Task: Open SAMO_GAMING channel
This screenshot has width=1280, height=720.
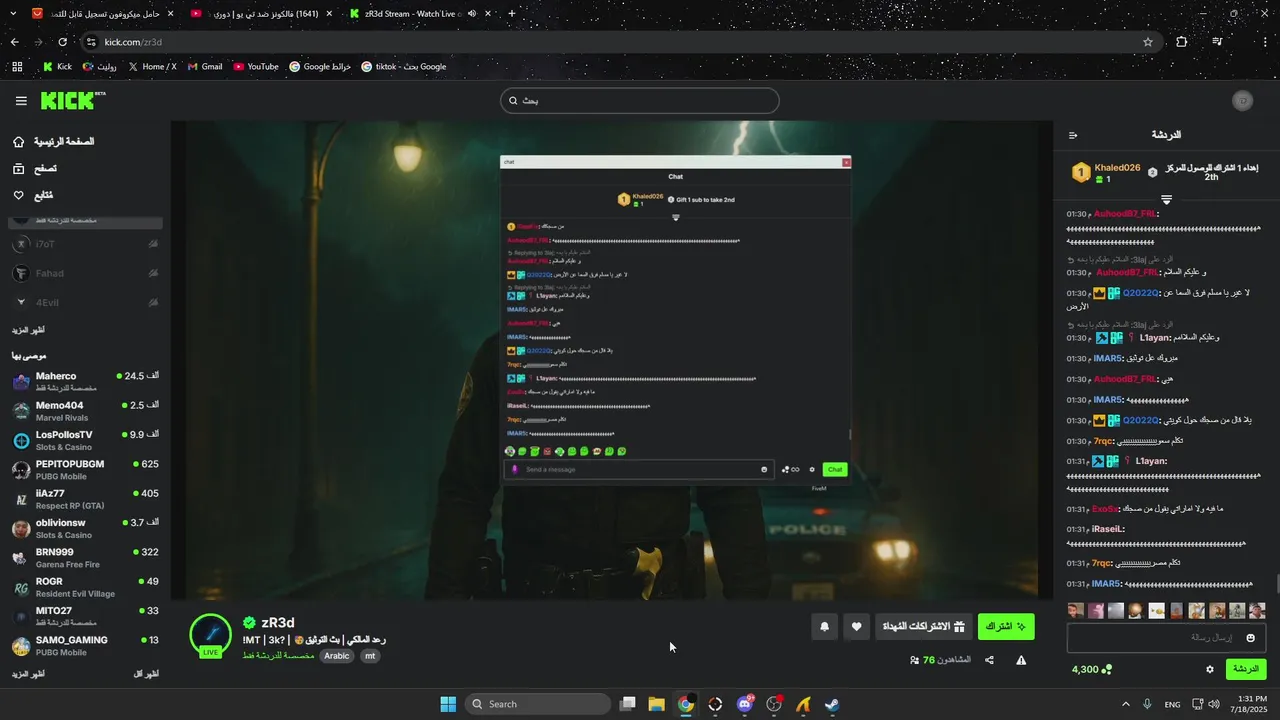Action: click(x=85, y=646)
